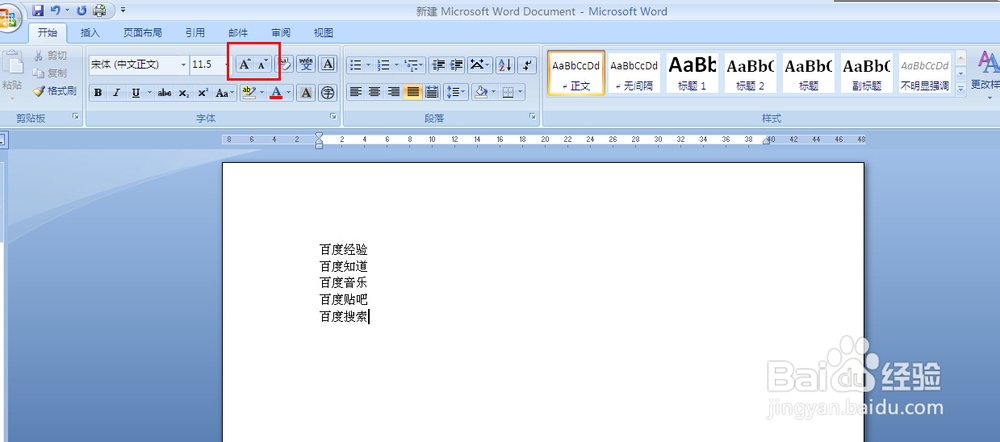Click the 格式刷 format painter brush
Image resolution: width=1000 pixels, height=442 pixels.
tap(55, 91)
